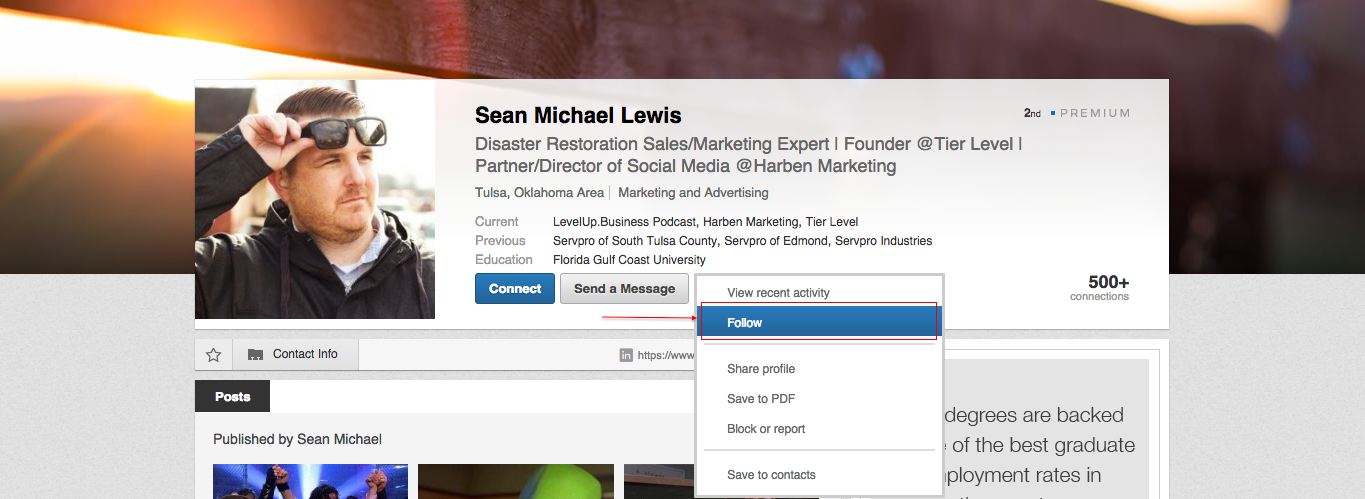This screenshot has width=1365, height=499.
Task: Open Servpro of South Tulsa County link
Action: 634,241
